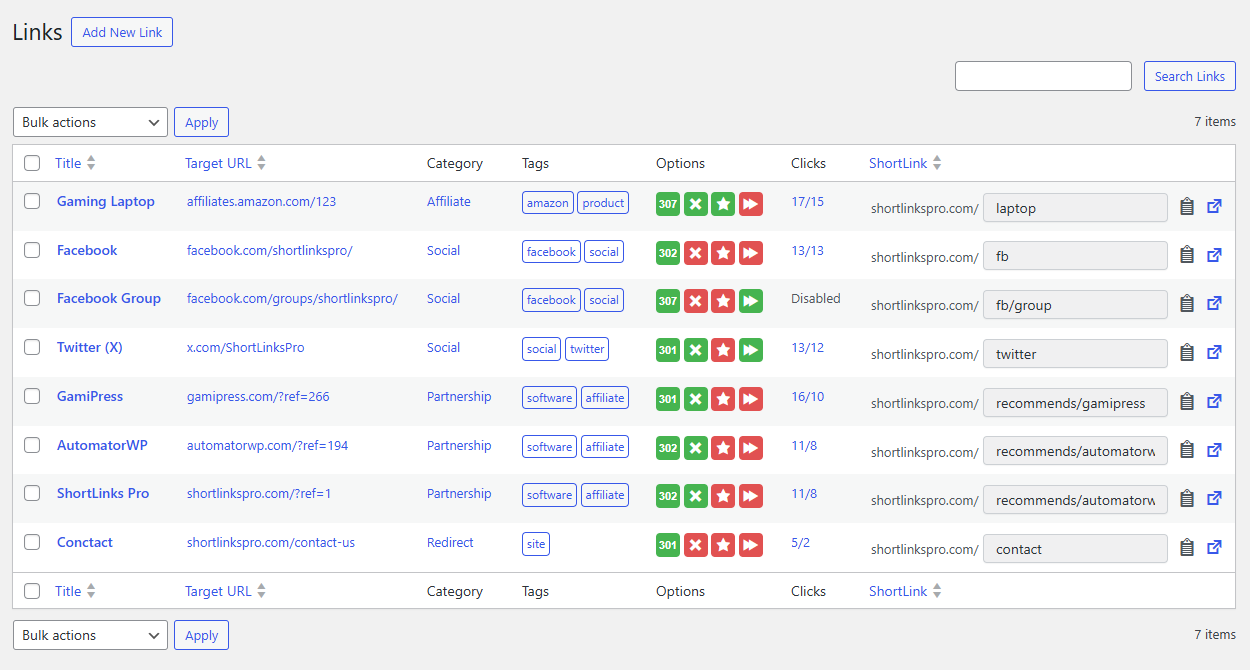Click the green forward arrow on the Twitter (X) row
The height and width of the screenshot is (670, 1250).
coord(751,349)
